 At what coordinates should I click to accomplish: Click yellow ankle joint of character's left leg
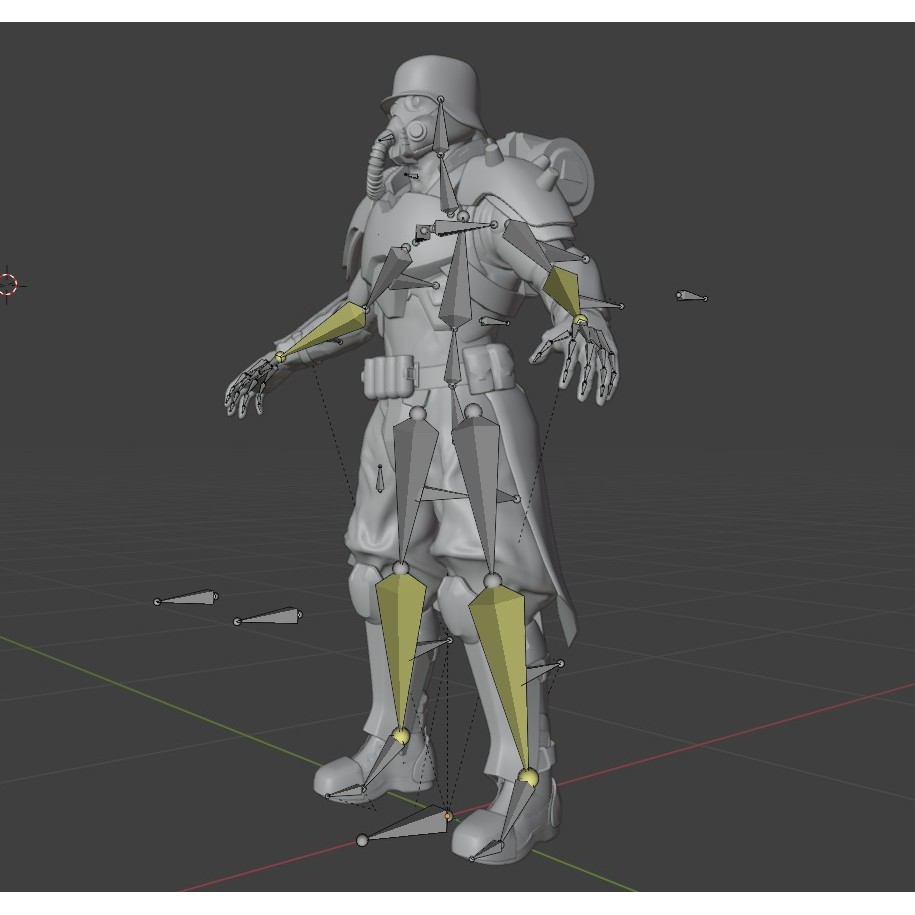tap(529, 777)
